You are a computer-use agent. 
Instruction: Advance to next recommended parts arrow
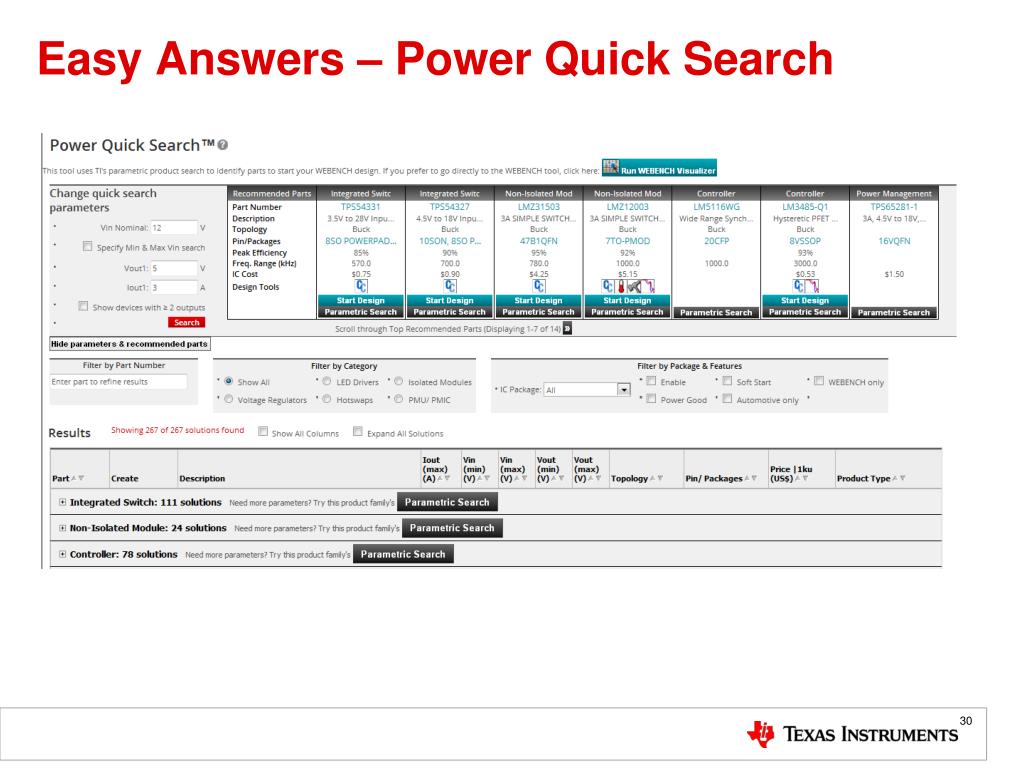568,328
